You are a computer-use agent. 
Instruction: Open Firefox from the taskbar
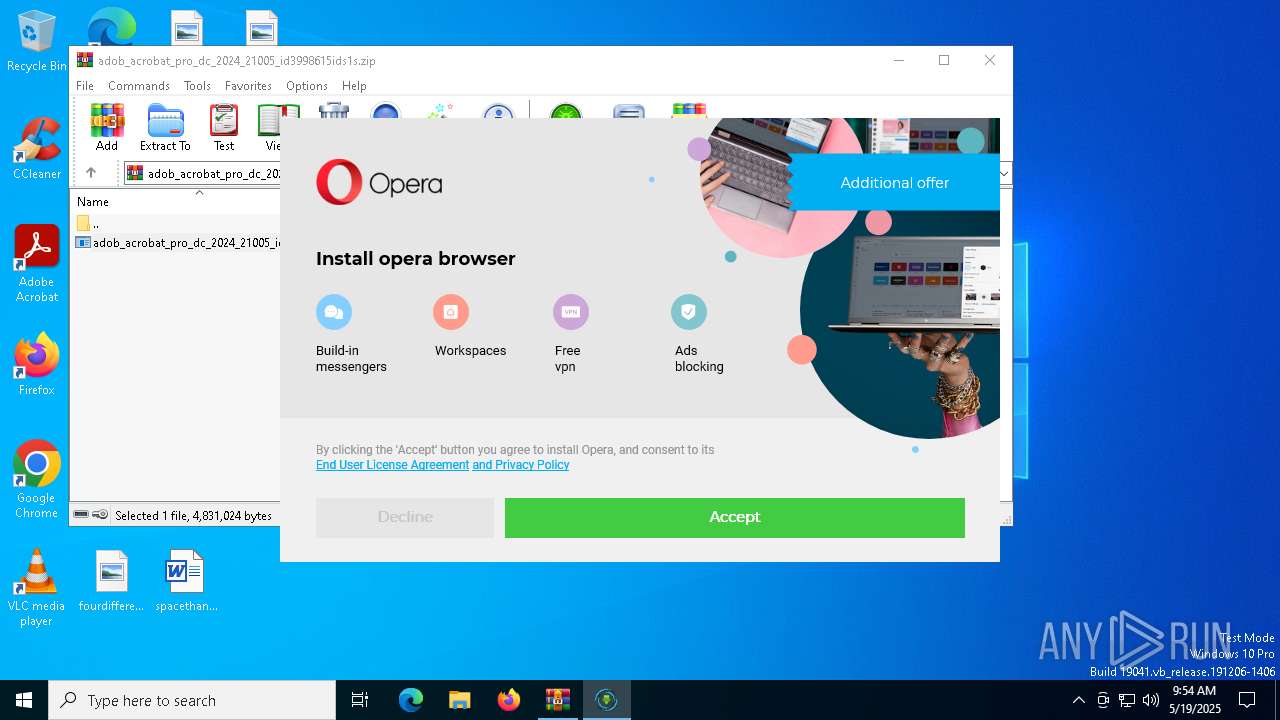pyautogui.click(x=509, y=700)
